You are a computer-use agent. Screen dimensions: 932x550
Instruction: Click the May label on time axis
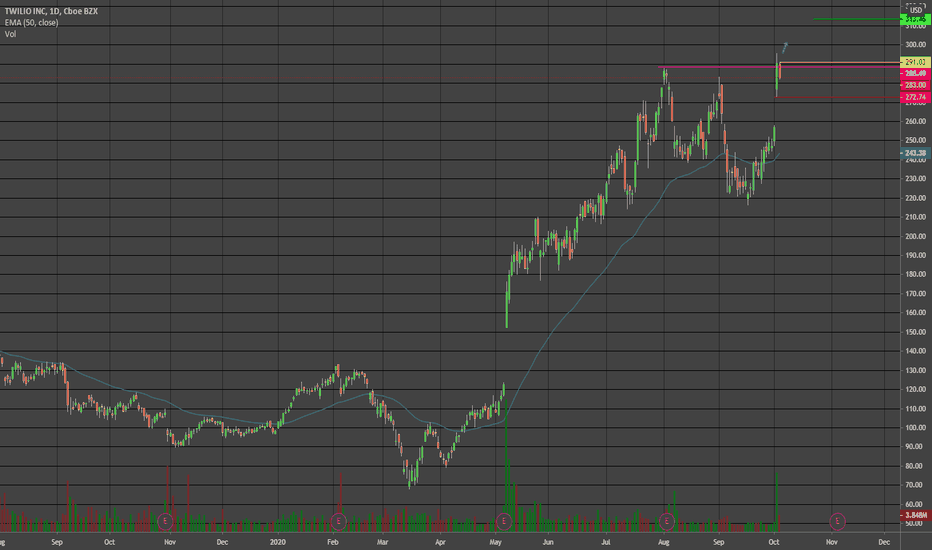click(495, 542)
